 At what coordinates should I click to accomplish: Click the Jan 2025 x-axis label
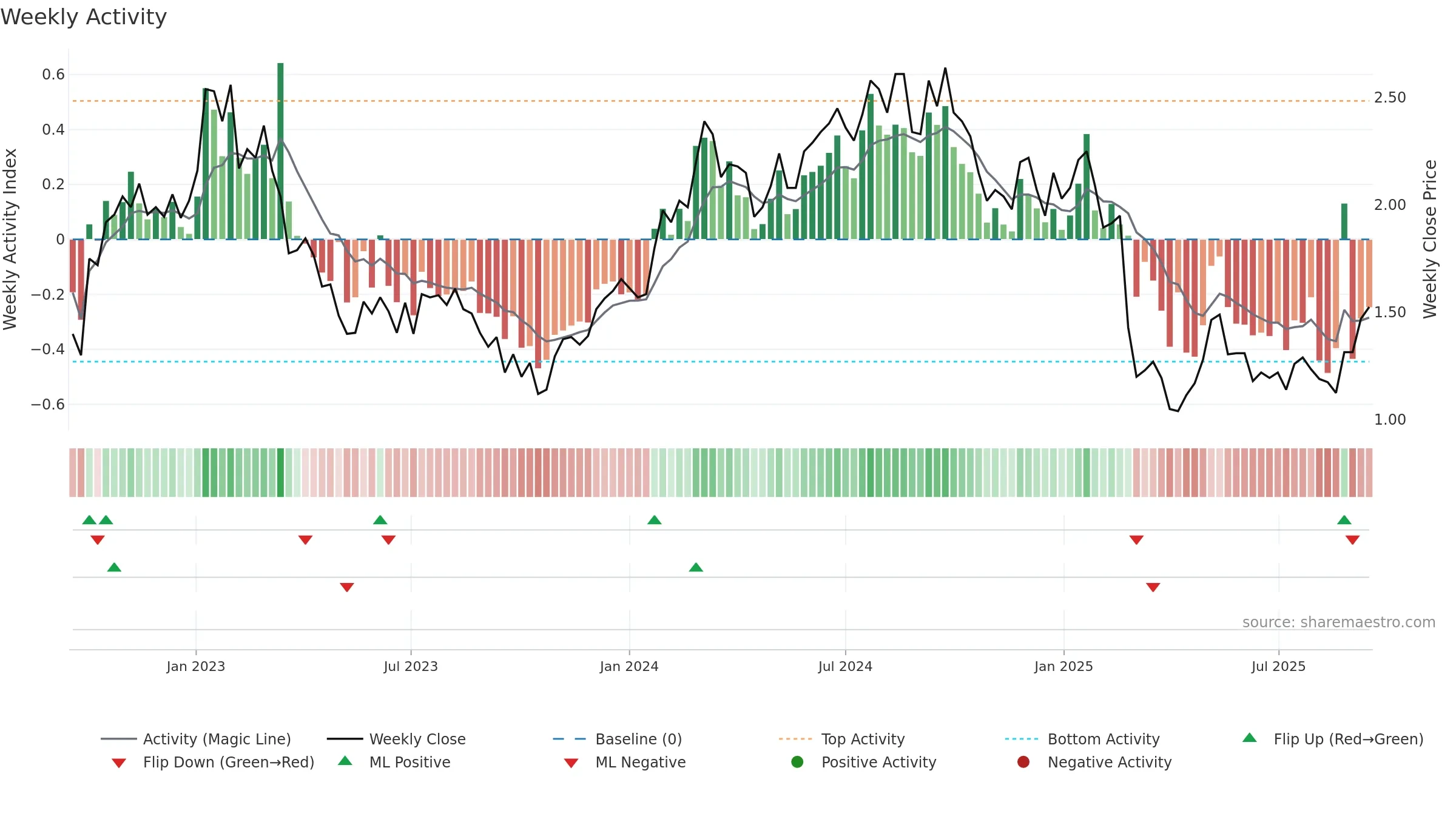pos(1063,667)
